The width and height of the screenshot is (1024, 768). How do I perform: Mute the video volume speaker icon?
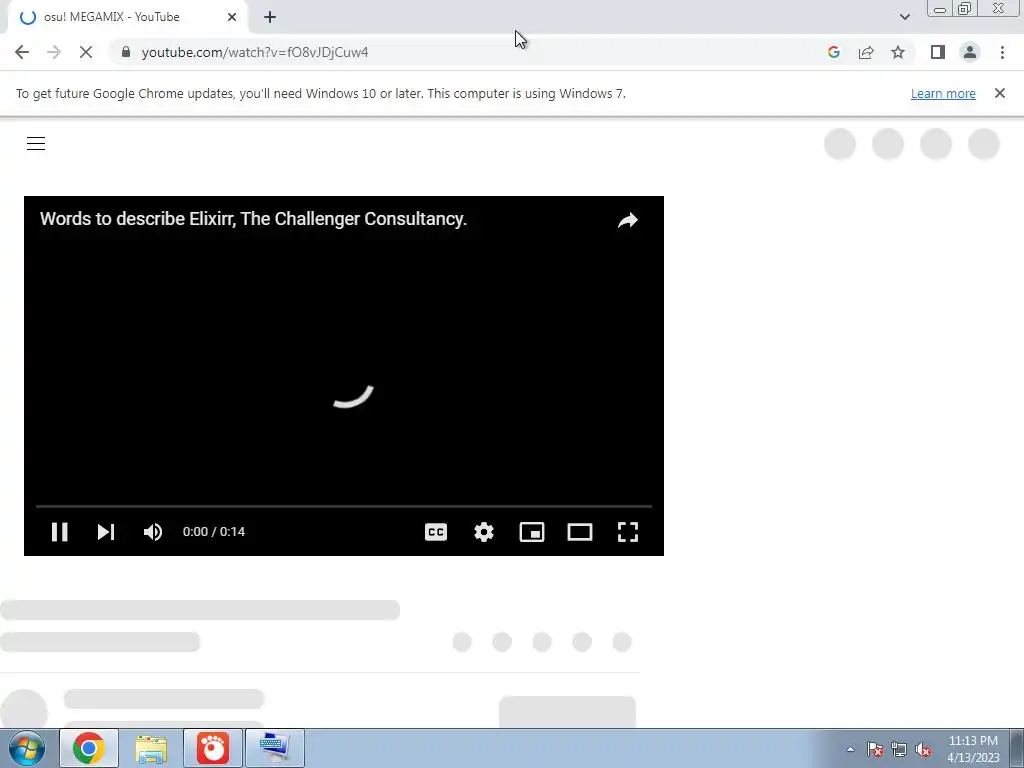coord(153,532)
